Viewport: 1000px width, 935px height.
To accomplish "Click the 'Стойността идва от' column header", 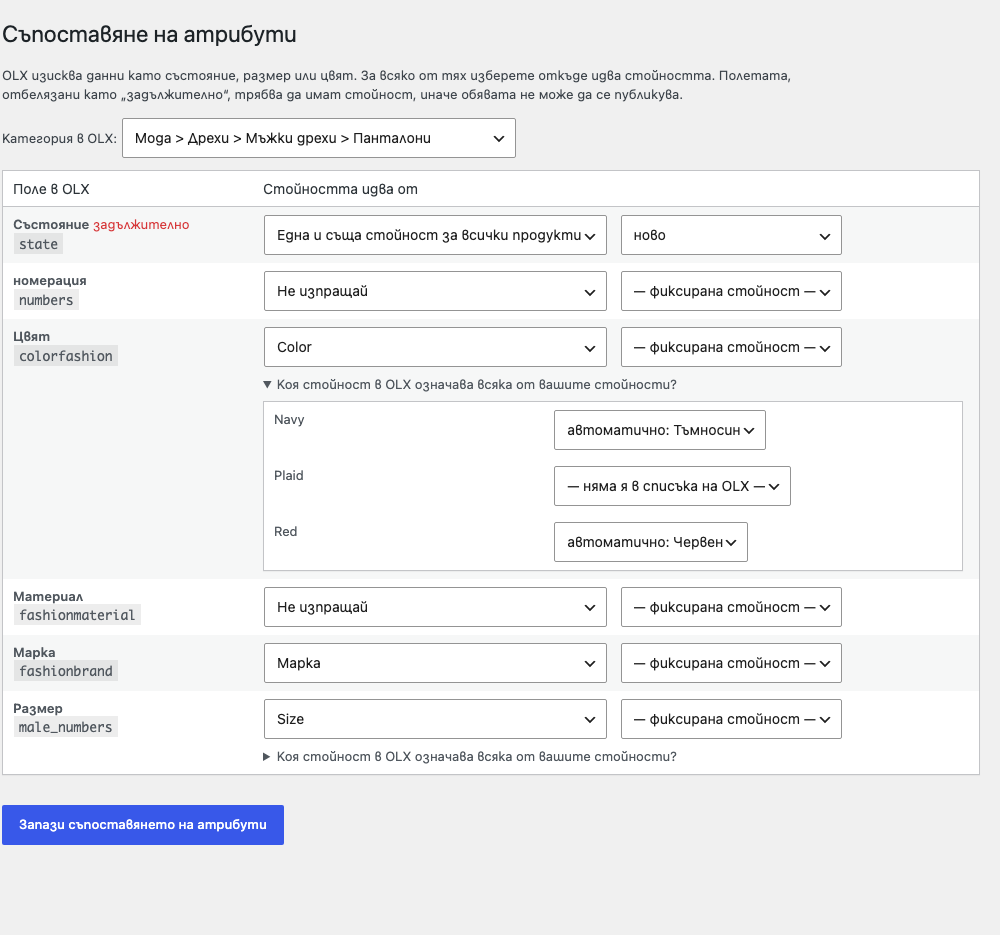I will (x=341, y=189).
